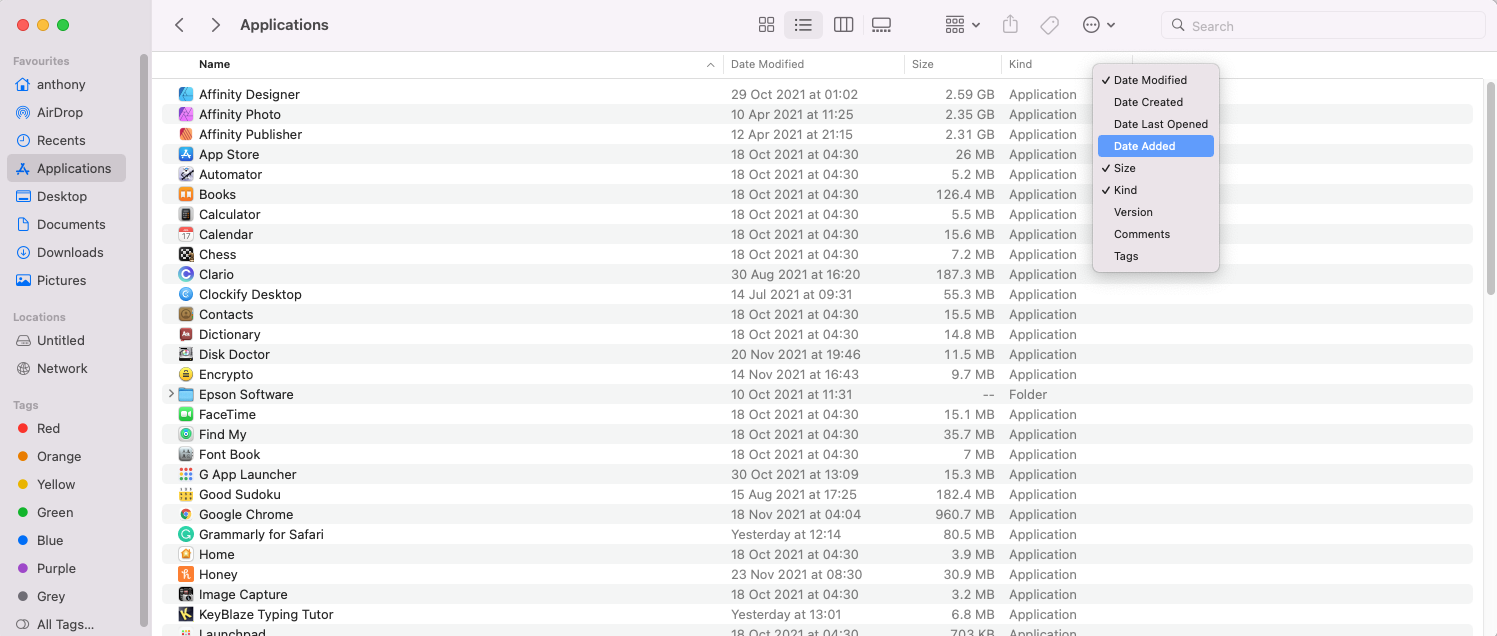Open the anthony home folder

coord(66,84)
